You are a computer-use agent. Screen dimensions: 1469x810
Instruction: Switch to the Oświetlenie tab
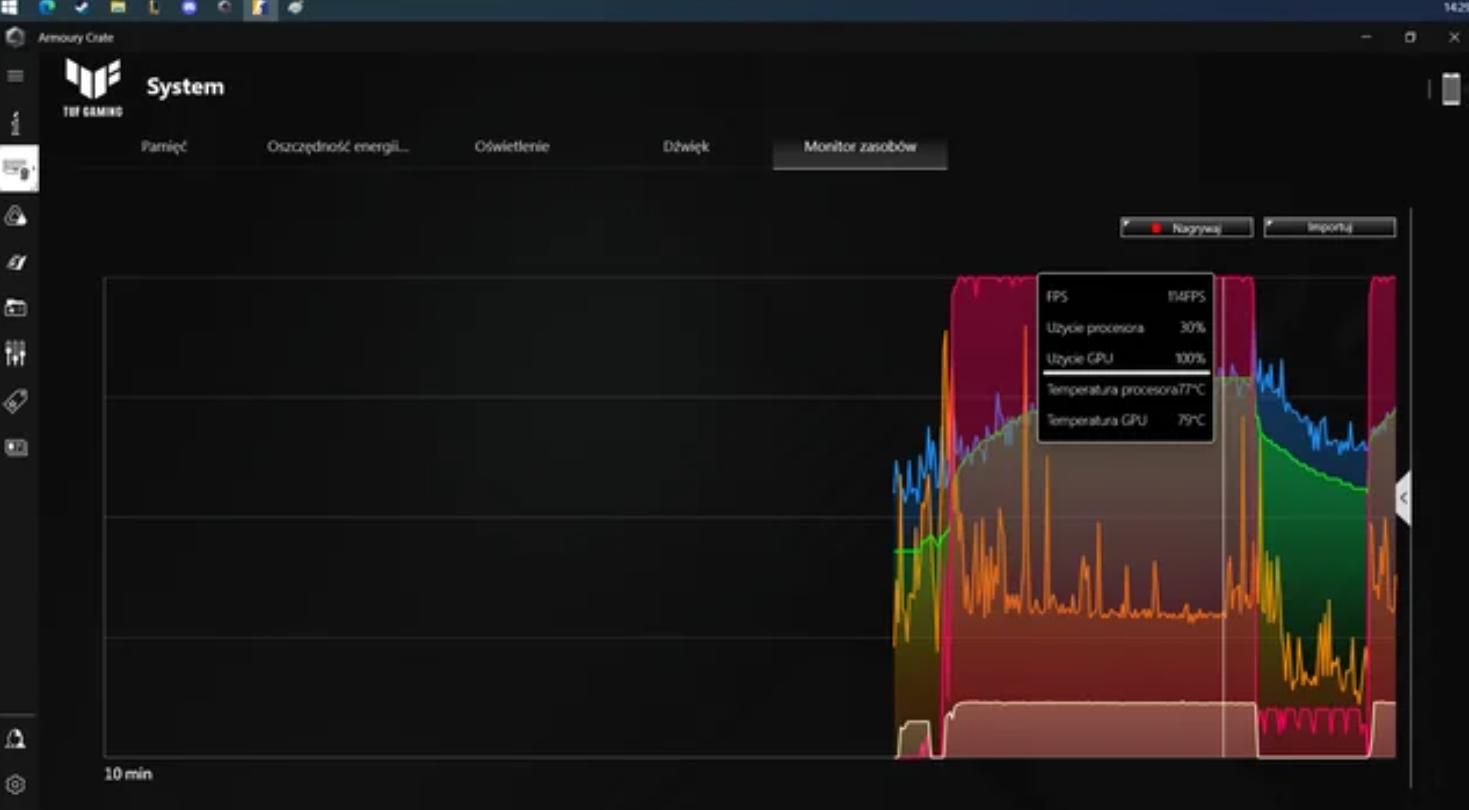tap(511, 146)
